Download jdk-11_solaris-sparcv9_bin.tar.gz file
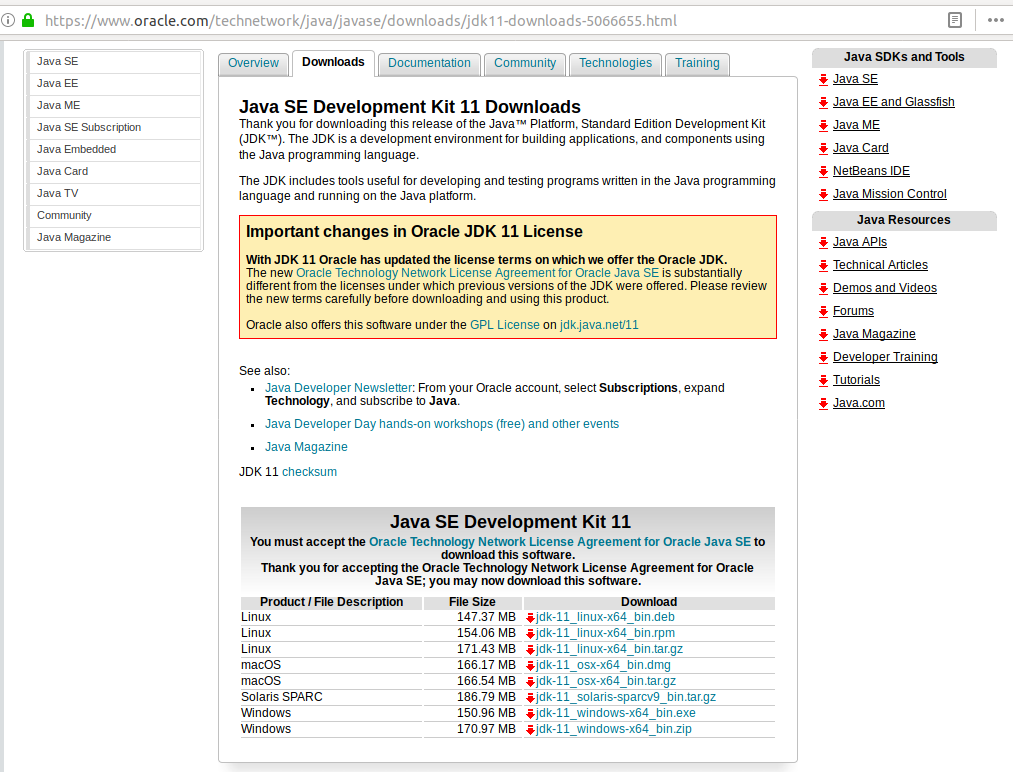The width and height of the screenshot is (1013, 772). point(626,697)
